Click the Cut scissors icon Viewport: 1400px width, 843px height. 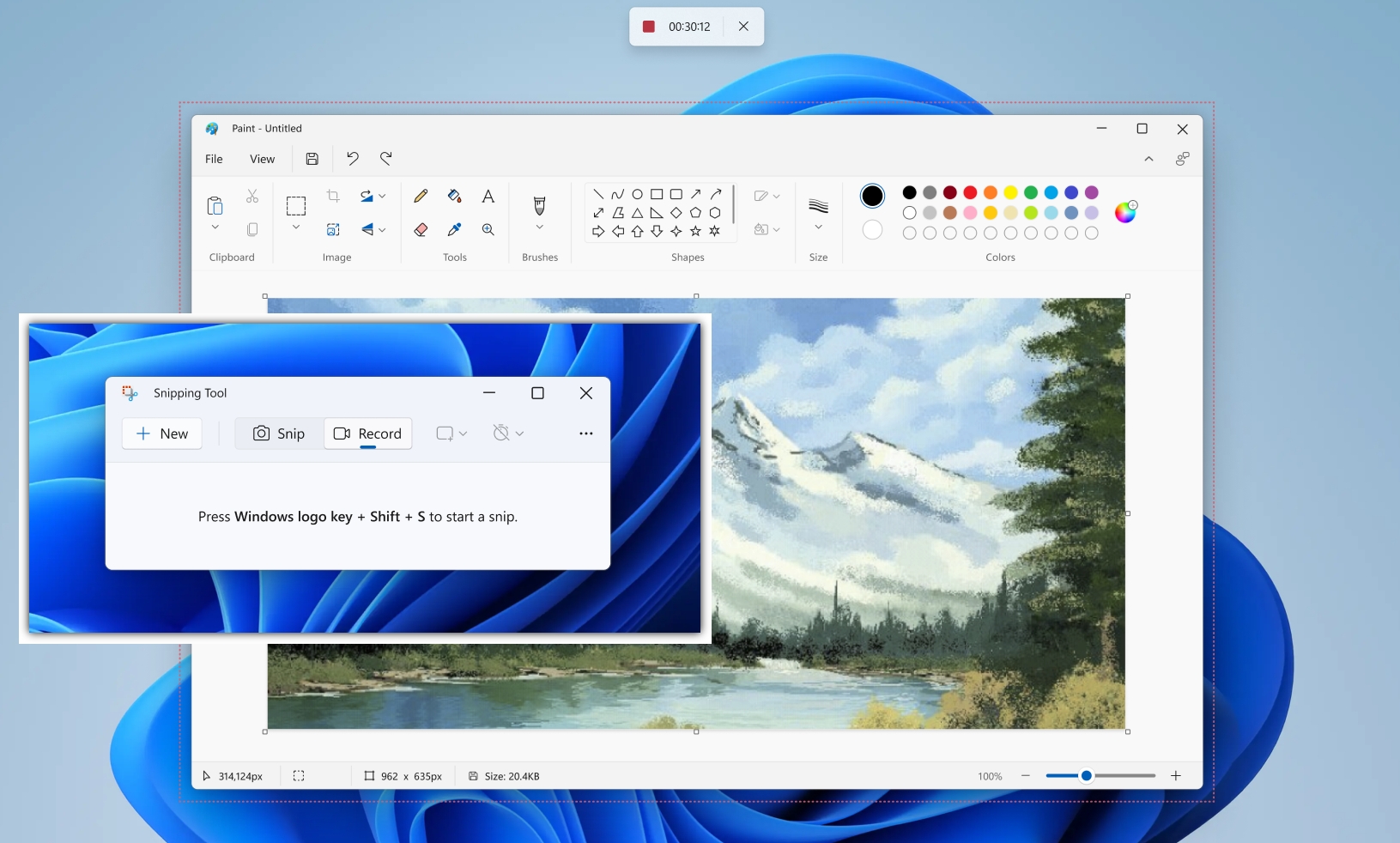click(x=252, y=197)
